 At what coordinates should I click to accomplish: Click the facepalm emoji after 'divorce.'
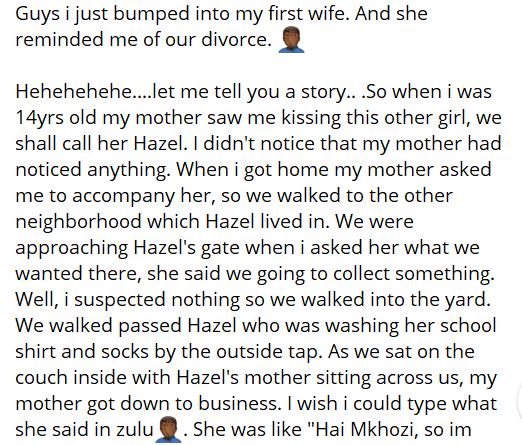click(x=291, y=39)
